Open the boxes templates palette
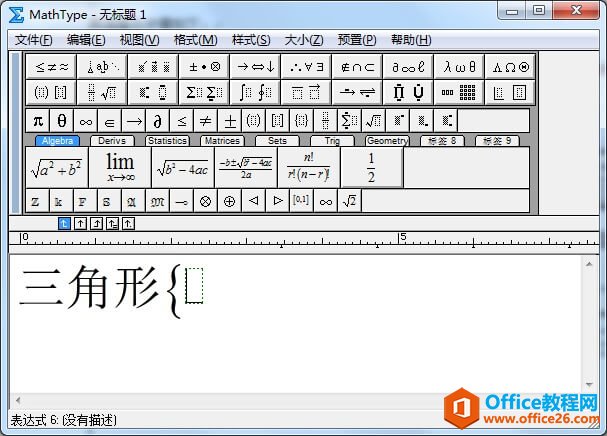 510,93
